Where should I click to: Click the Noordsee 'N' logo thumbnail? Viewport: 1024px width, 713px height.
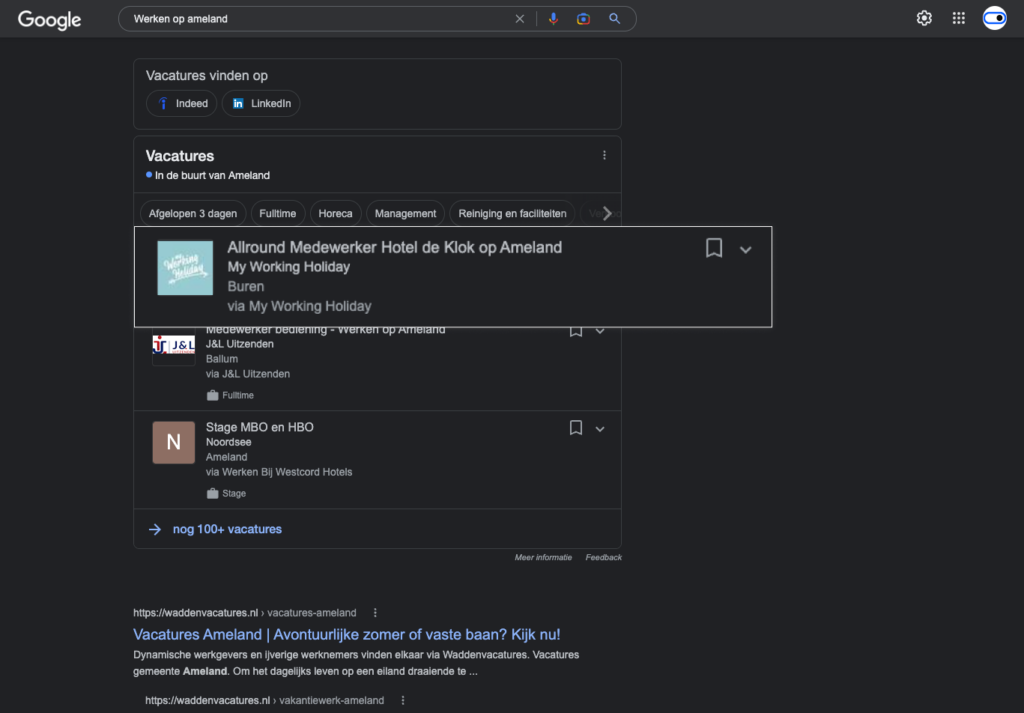point(174,443)
